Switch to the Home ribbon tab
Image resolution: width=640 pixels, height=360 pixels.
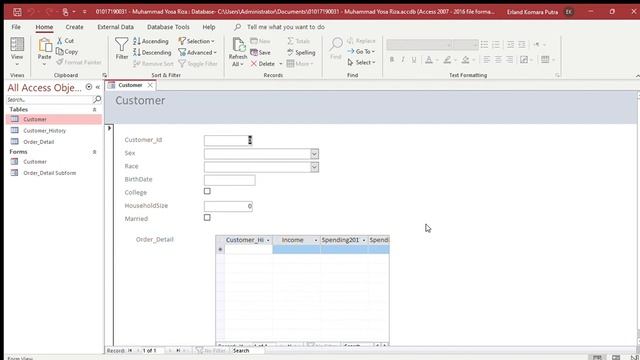[44, 27]
